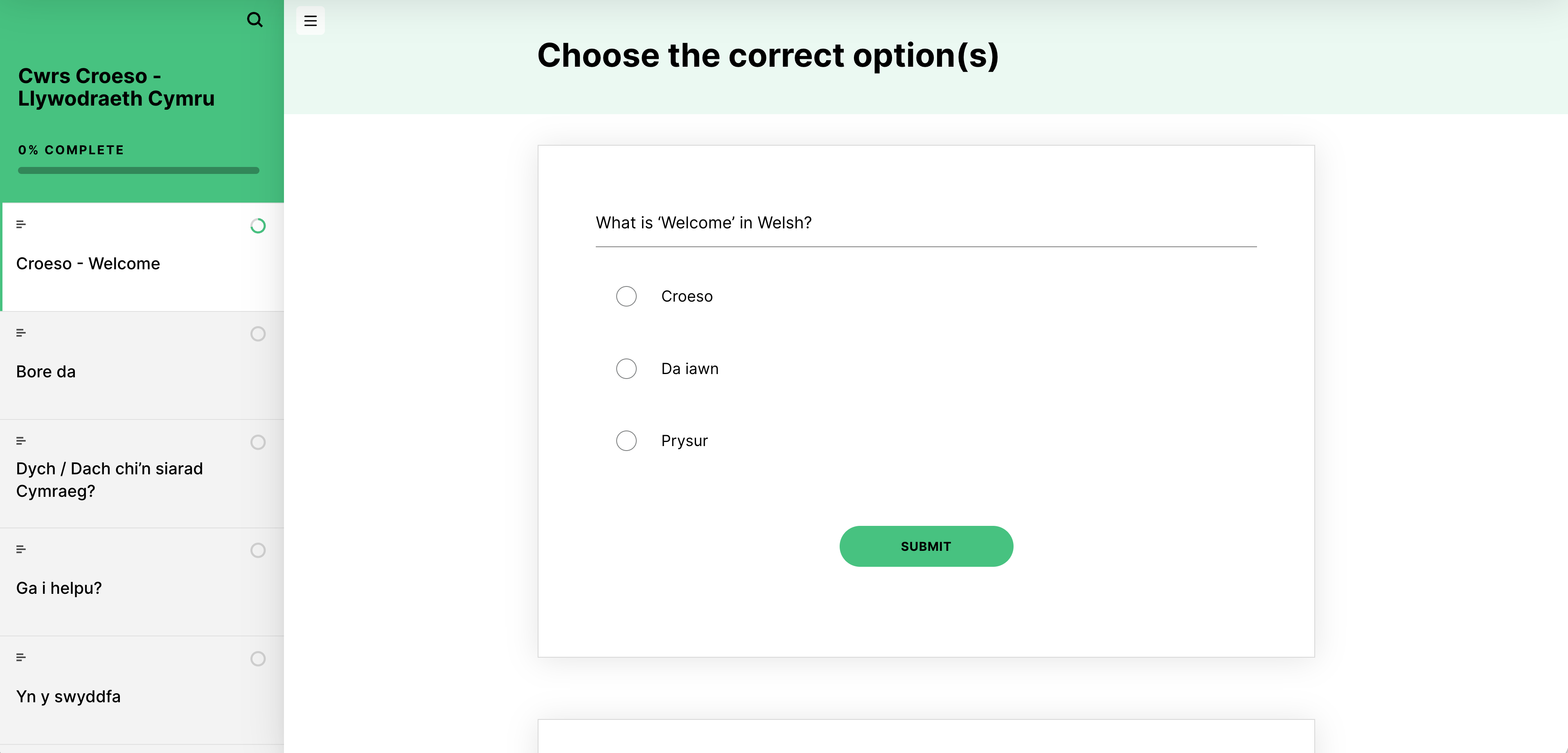Click the Dych / Dach chi'n siarad completion circle

(x=257, y=442)
